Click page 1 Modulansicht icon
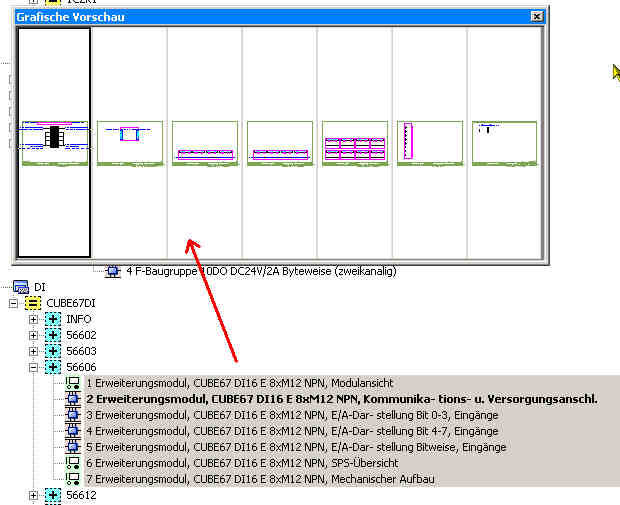This screenshot has height=505, width=620. point(73,383)
